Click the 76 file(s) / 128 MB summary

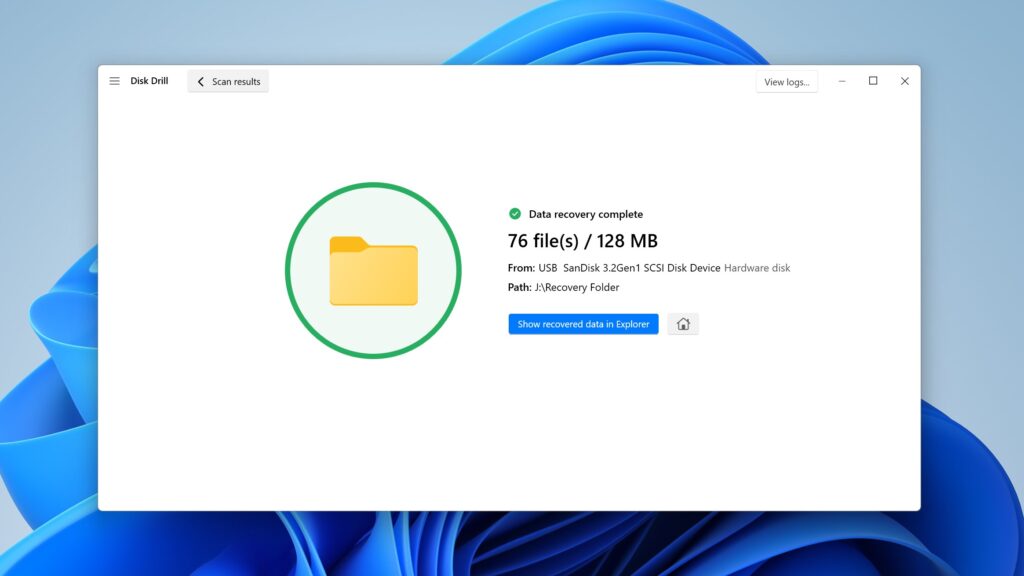click(583, 241)
